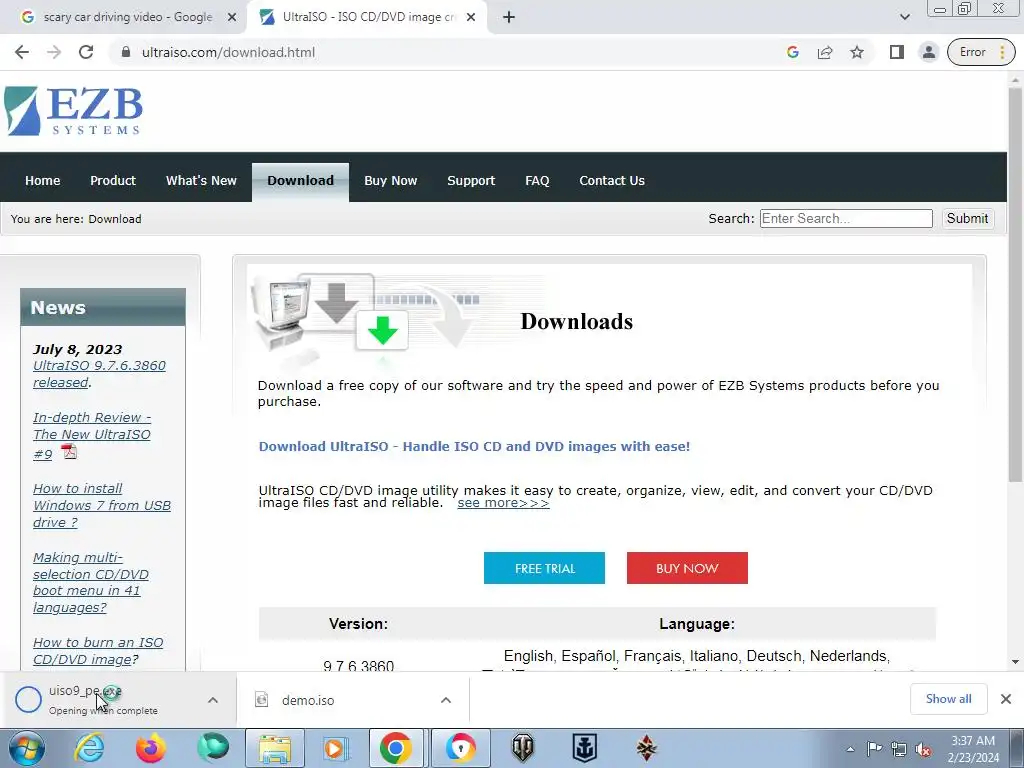This screenshot has height=768, width=1024.
Task: Open the Support menu item
Action: click(x=471, y=181)
